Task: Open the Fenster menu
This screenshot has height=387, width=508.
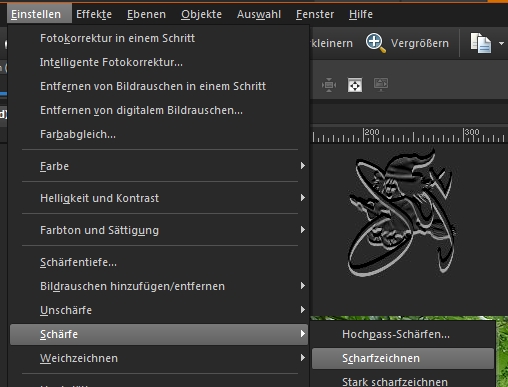Action: [315, 14]
